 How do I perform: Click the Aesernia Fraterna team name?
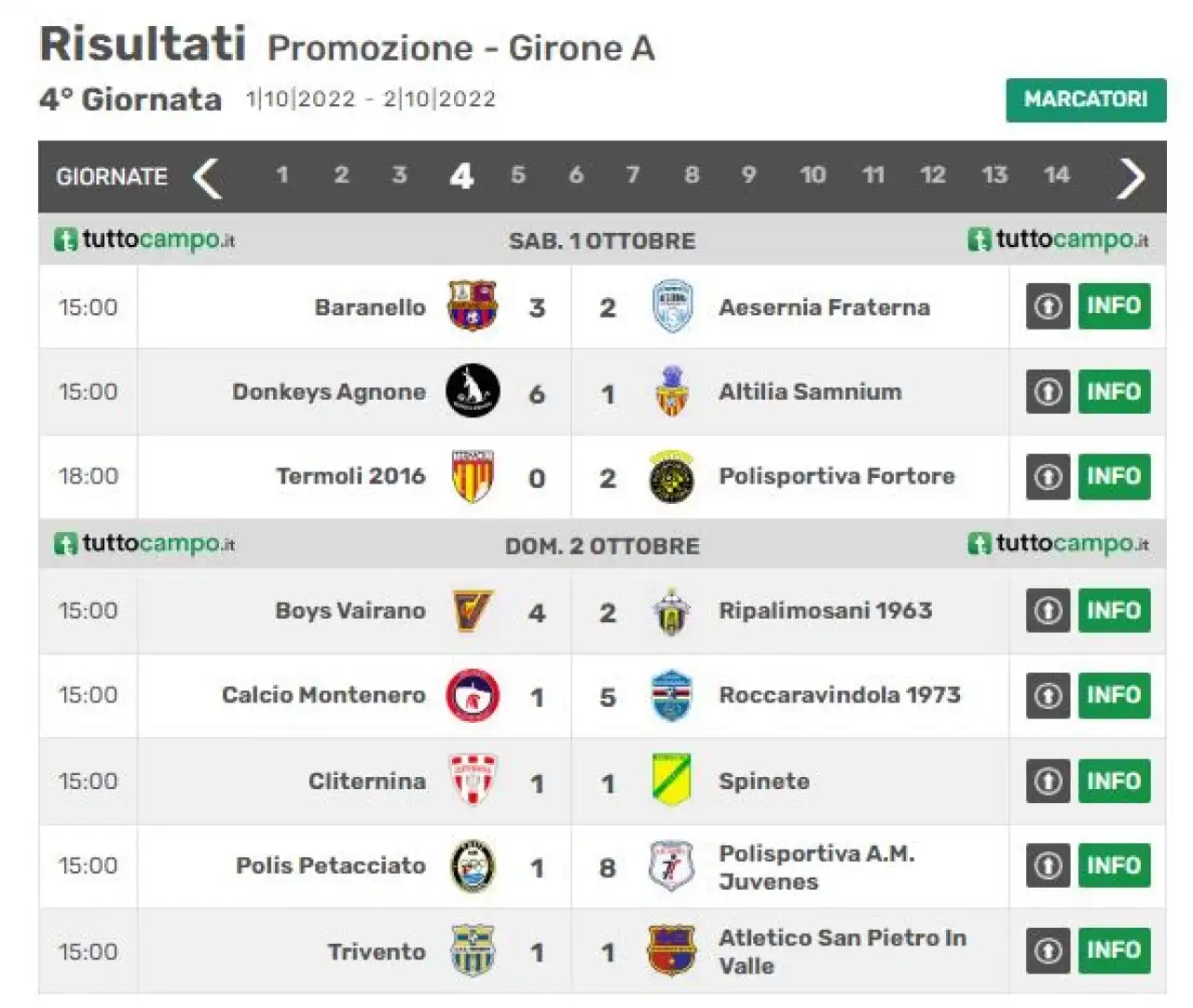tap(824, 307)
